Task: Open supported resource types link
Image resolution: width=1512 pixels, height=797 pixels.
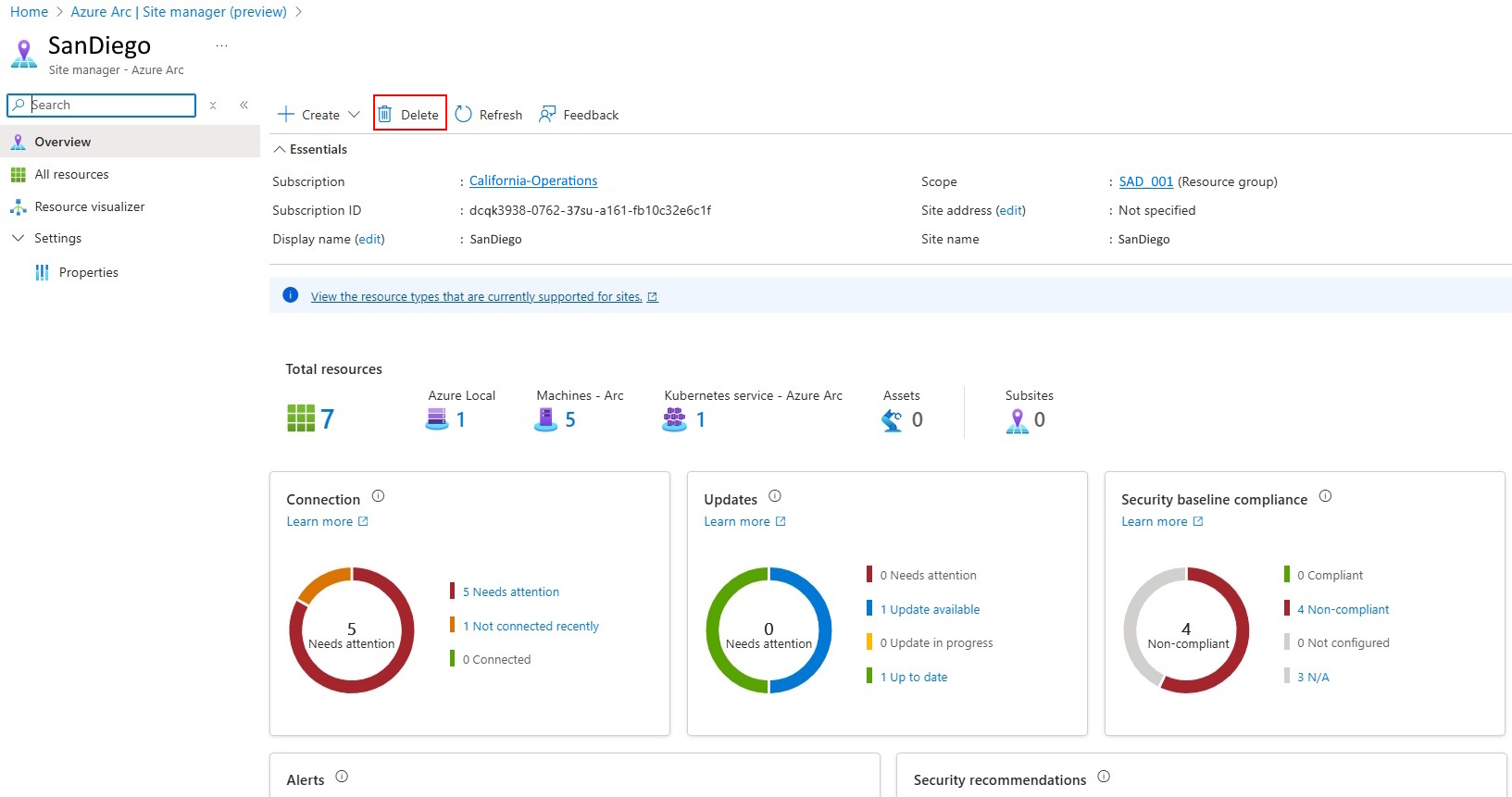Action: pos(476,296)
